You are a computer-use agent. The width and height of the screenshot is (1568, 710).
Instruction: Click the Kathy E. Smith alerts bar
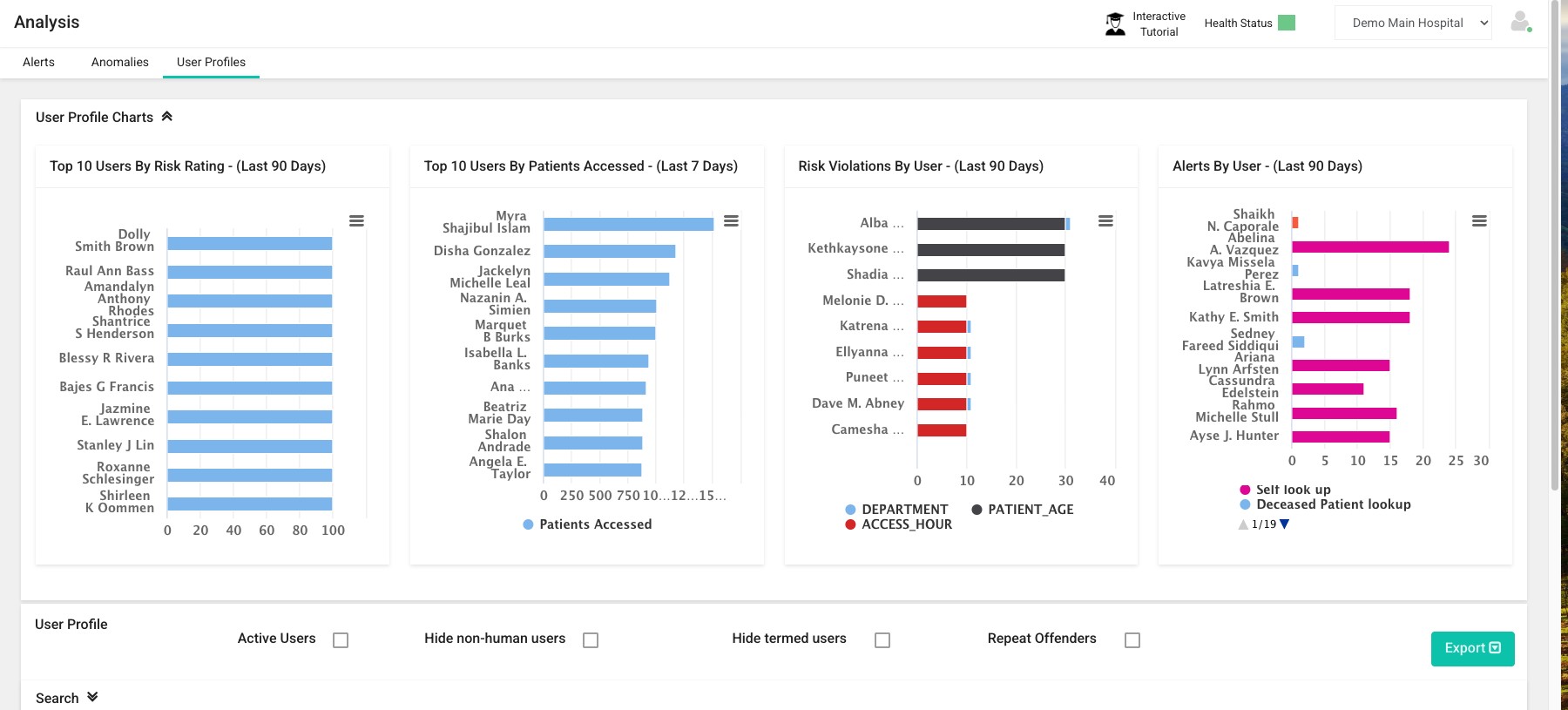click(x=1351, y=317)
